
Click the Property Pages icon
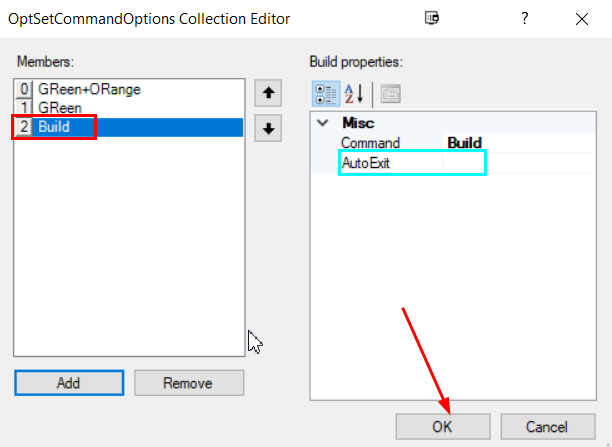coord(390,94)
